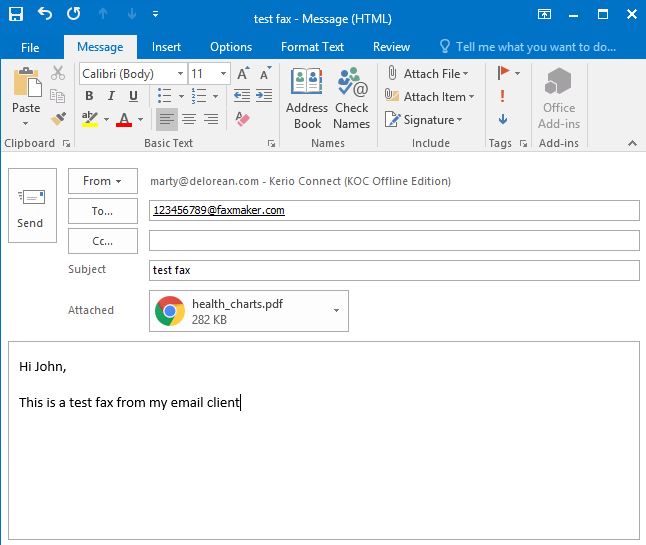
Task: Toggle italic formatting
Action: coord(111,96)
